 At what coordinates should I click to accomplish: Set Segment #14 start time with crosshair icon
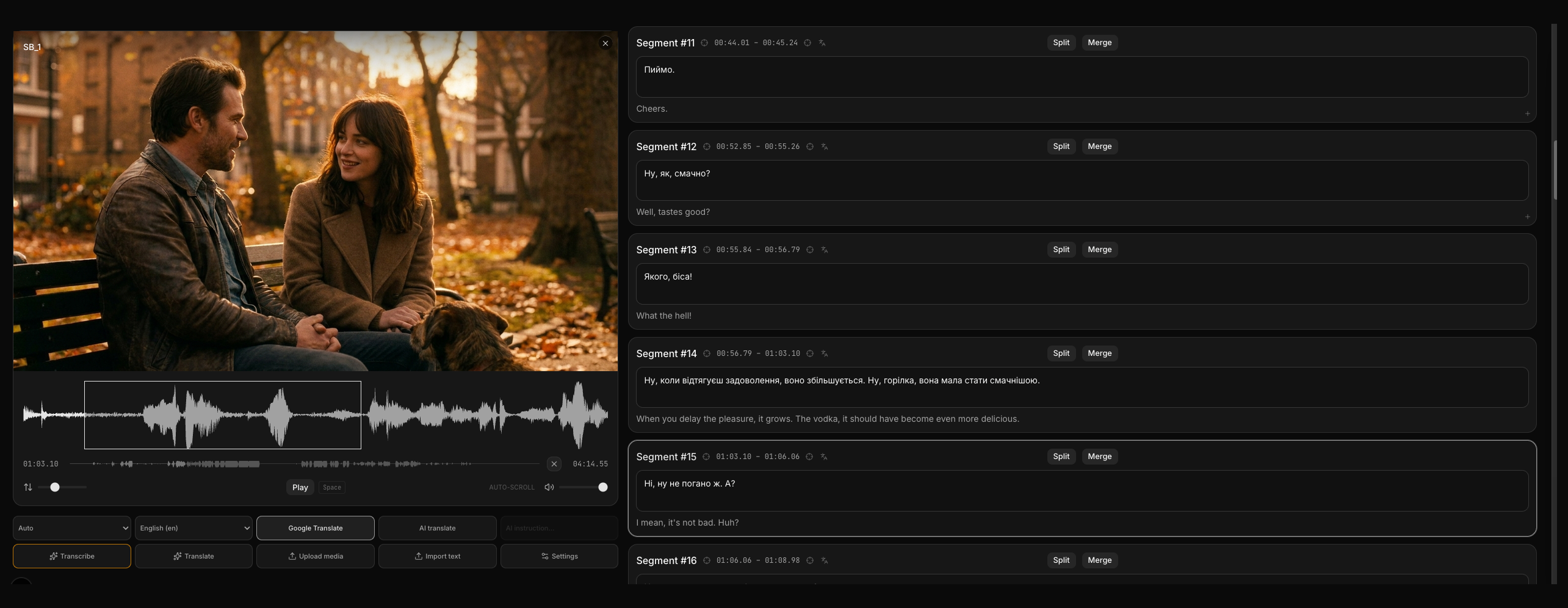707,353
